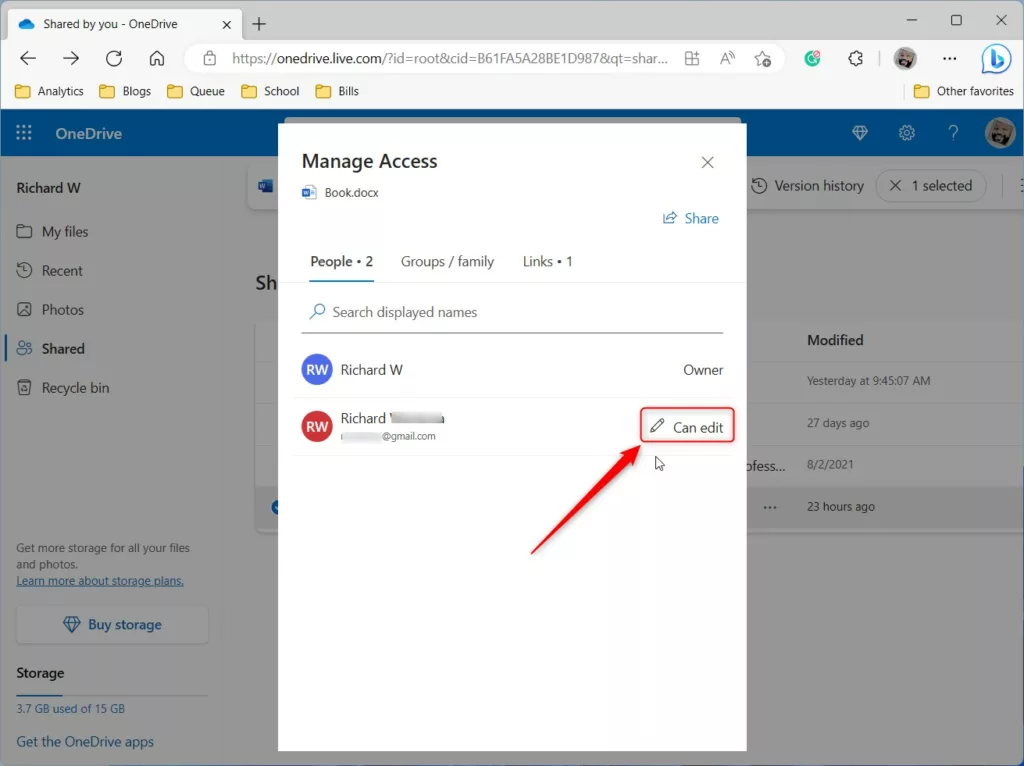The height and width of the screenshot is (766, 1024).
Task: Open Version history
Action: click(807, 186)
